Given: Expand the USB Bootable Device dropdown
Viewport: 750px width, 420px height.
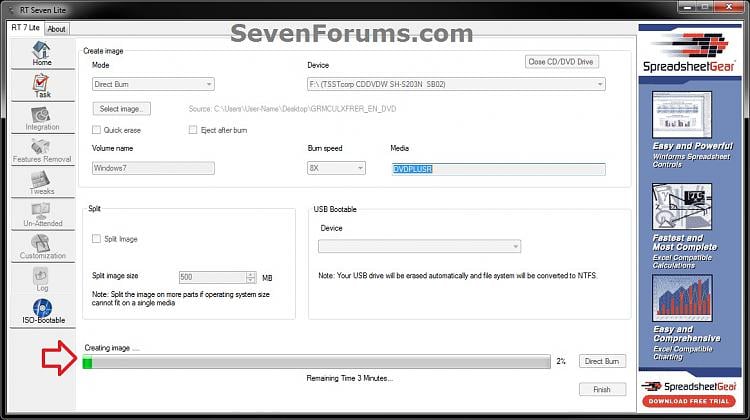Looking at the screenshot, I should [419, 246].
